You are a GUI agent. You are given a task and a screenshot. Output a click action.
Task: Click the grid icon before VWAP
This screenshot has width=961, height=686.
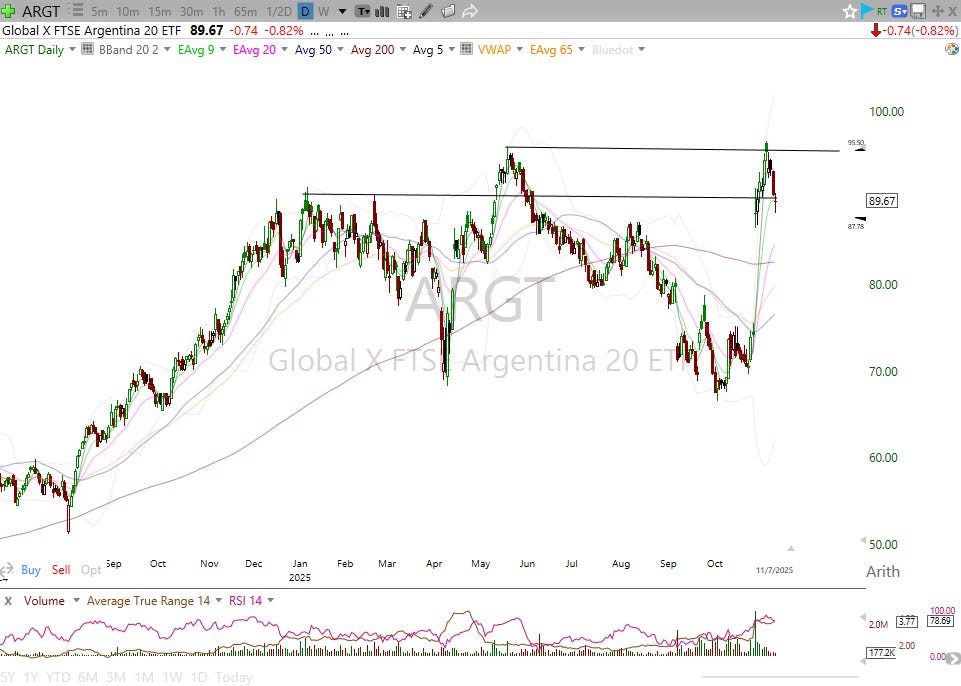click(466, 49)
